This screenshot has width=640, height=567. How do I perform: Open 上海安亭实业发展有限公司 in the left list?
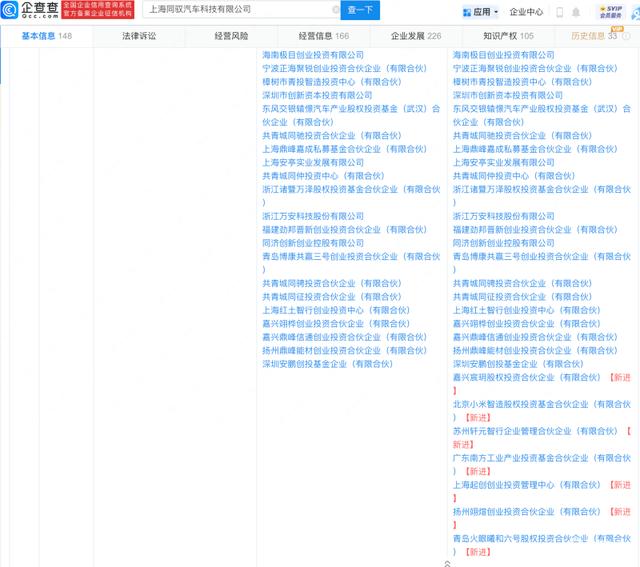(313, 163)
